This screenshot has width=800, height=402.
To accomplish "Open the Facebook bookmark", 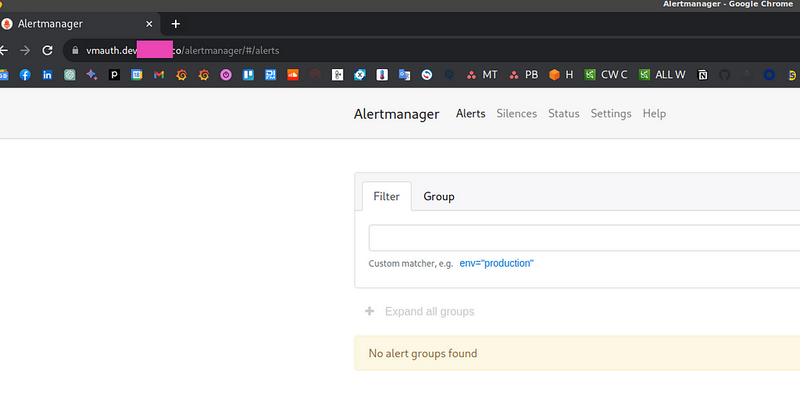I will coord(25,74).
